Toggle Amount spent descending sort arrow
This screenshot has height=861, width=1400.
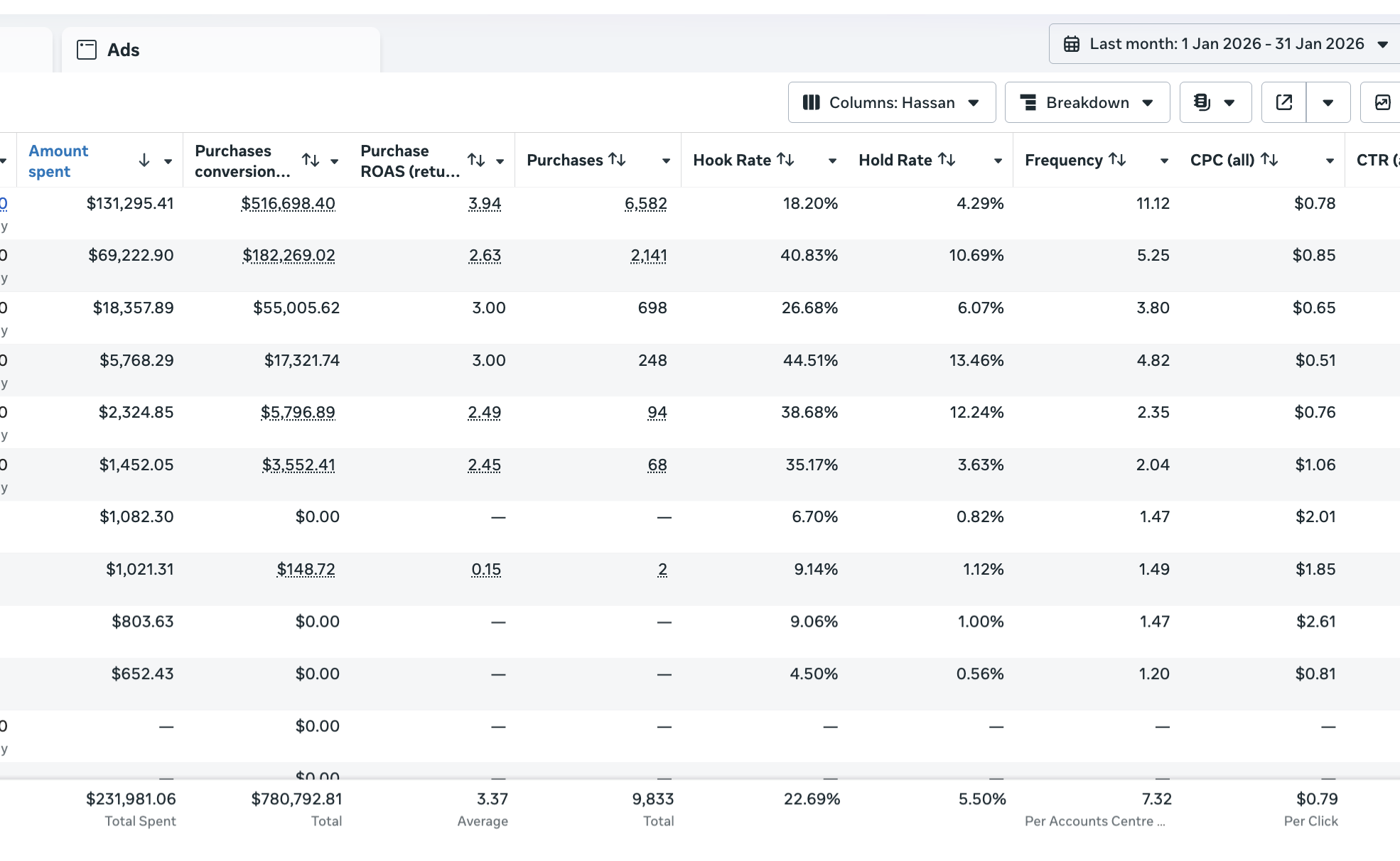pos(144,161)
